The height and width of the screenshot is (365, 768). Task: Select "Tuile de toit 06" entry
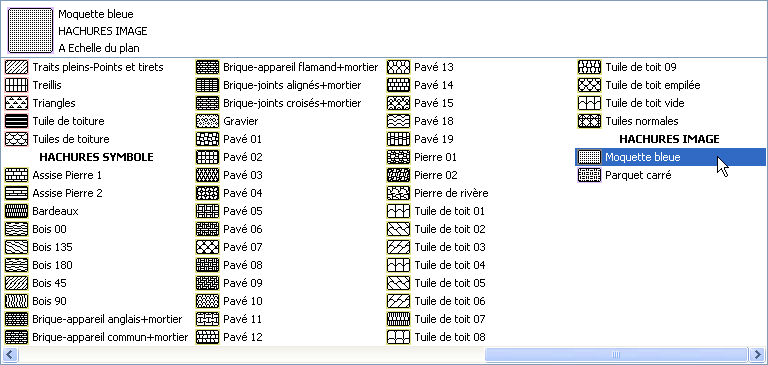click(x=436, y=301)
